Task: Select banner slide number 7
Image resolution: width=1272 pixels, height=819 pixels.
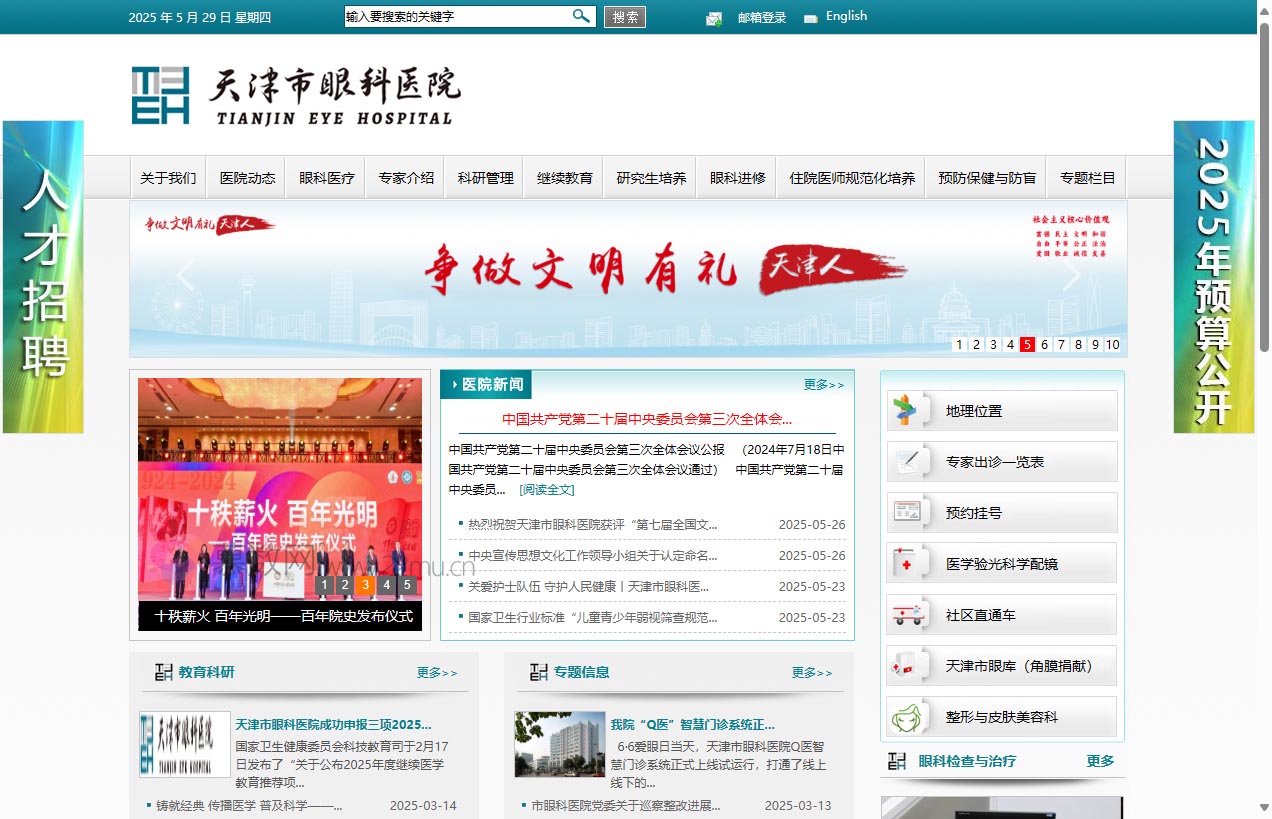Action: click(x=1062, y=345)
